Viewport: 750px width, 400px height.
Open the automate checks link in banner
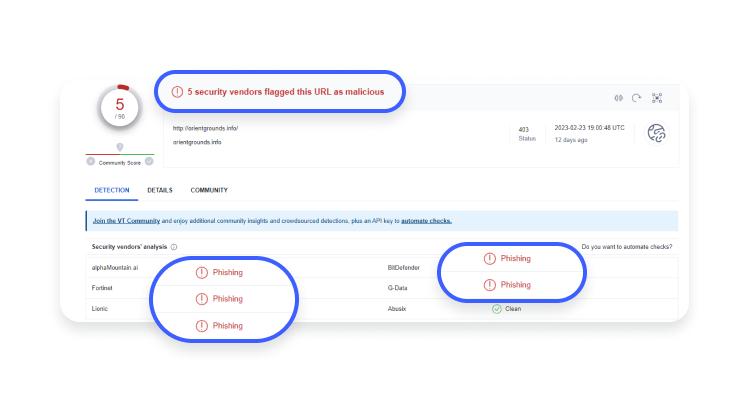[x=426, y=221]
